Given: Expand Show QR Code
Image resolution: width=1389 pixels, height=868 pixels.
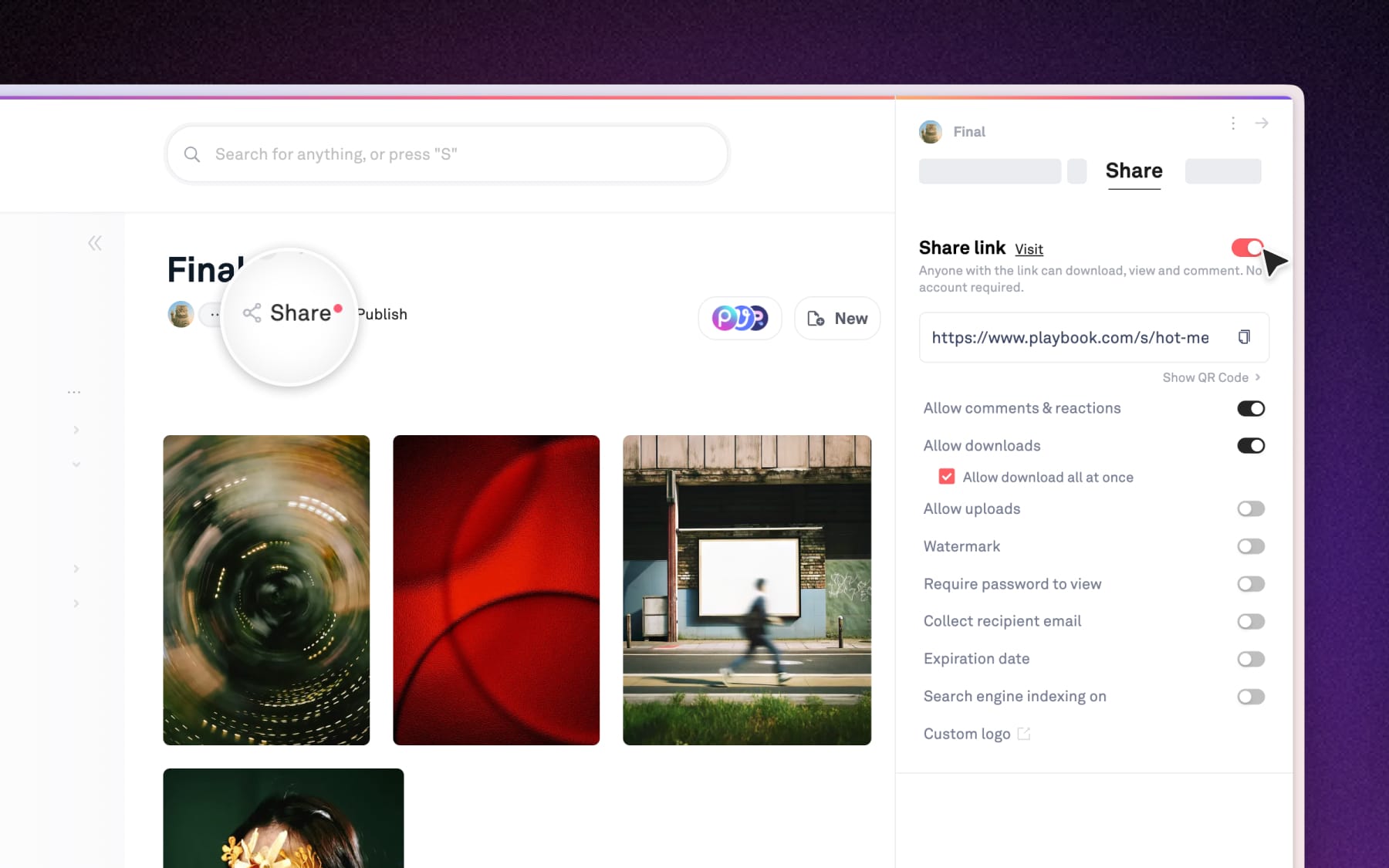Looking at the screenshot, I should pos(1211,377).
